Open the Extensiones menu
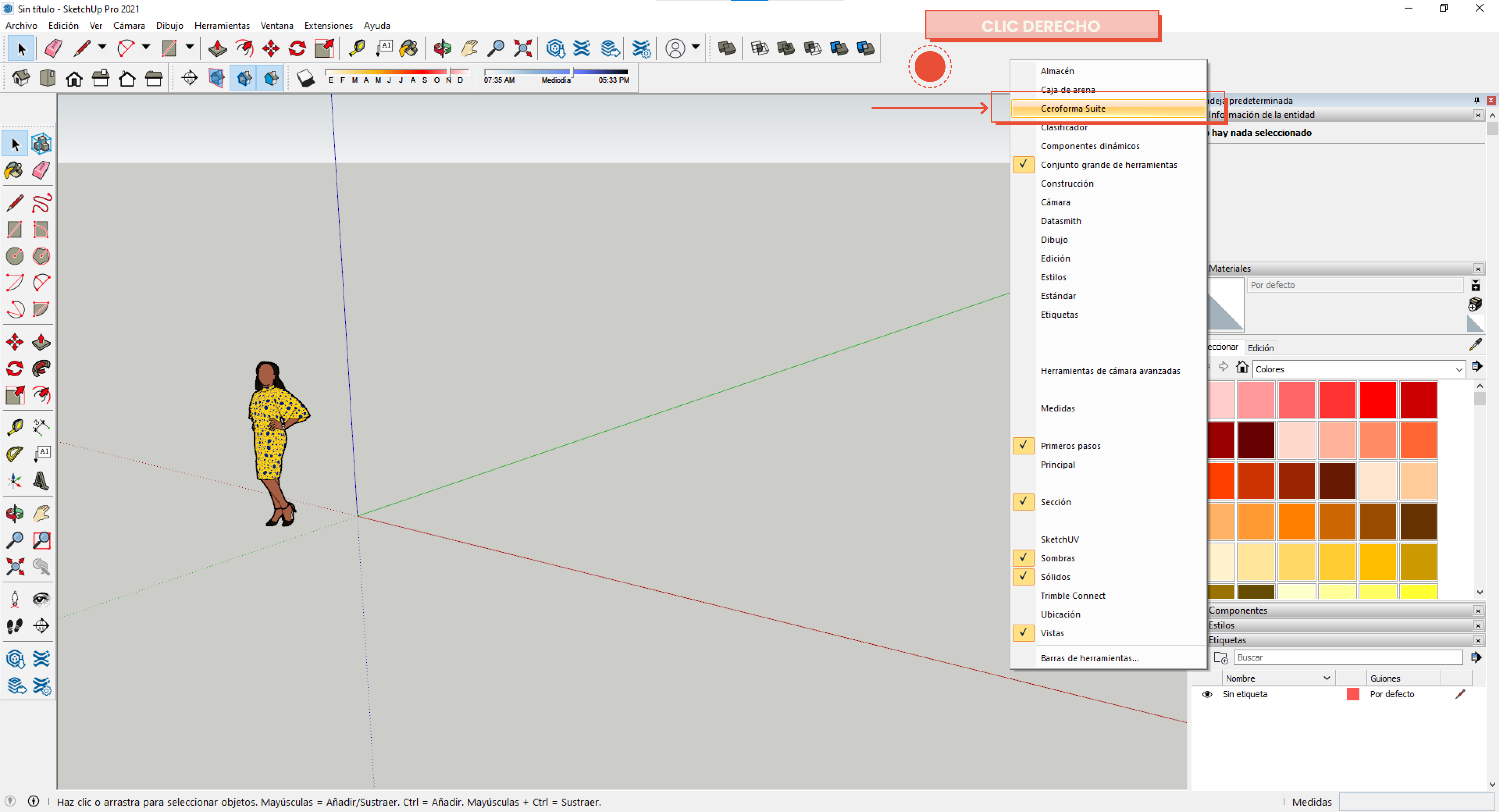Viewport: 1499px width, 812px height. pos(328,26)
